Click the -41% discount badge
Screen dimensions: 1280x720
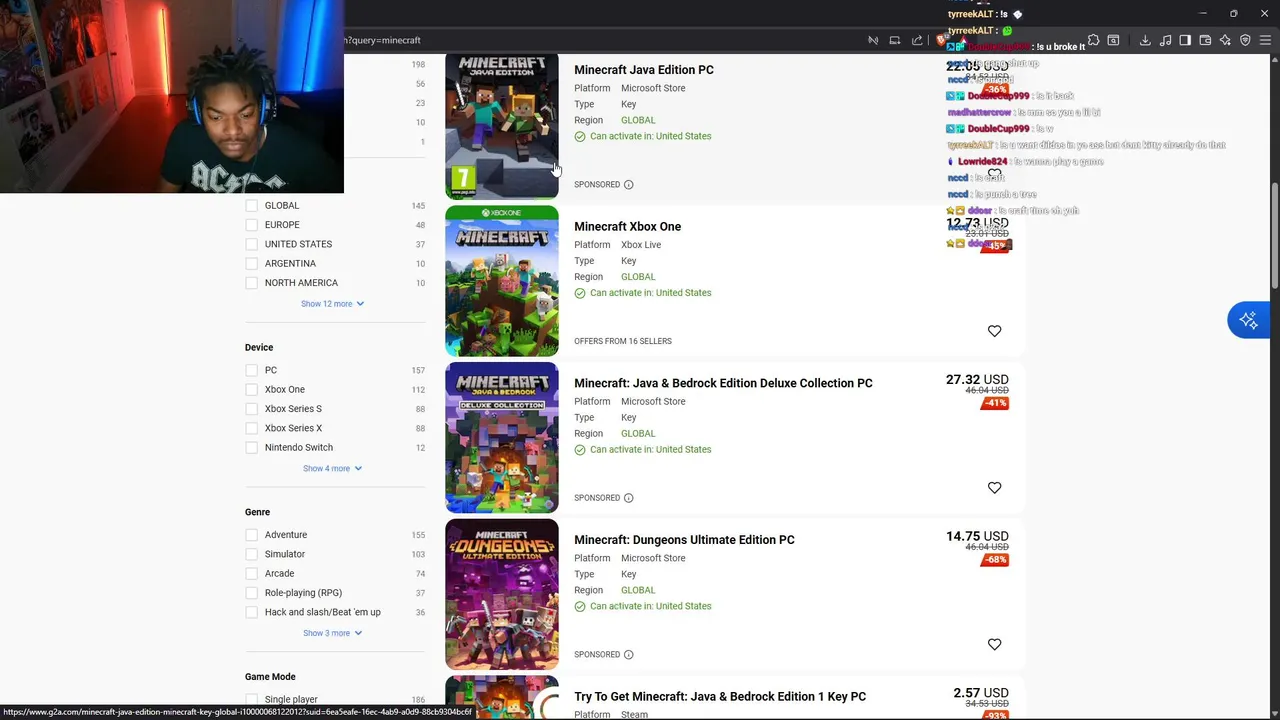[x=994, y=404]
